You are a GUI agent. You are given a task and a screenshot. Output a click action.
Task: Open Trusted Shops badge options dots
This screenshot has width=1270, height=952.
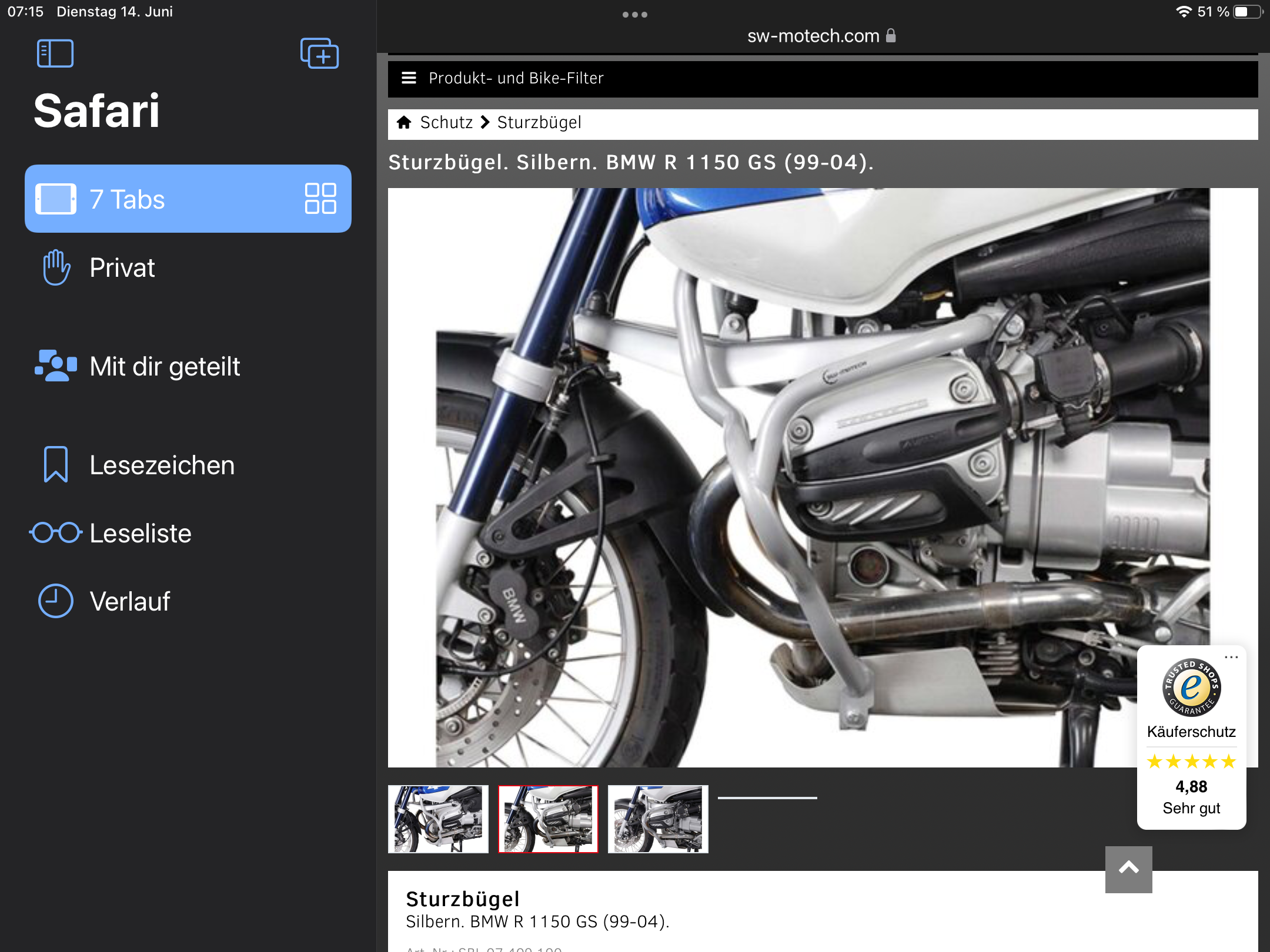click(1231, 658)
